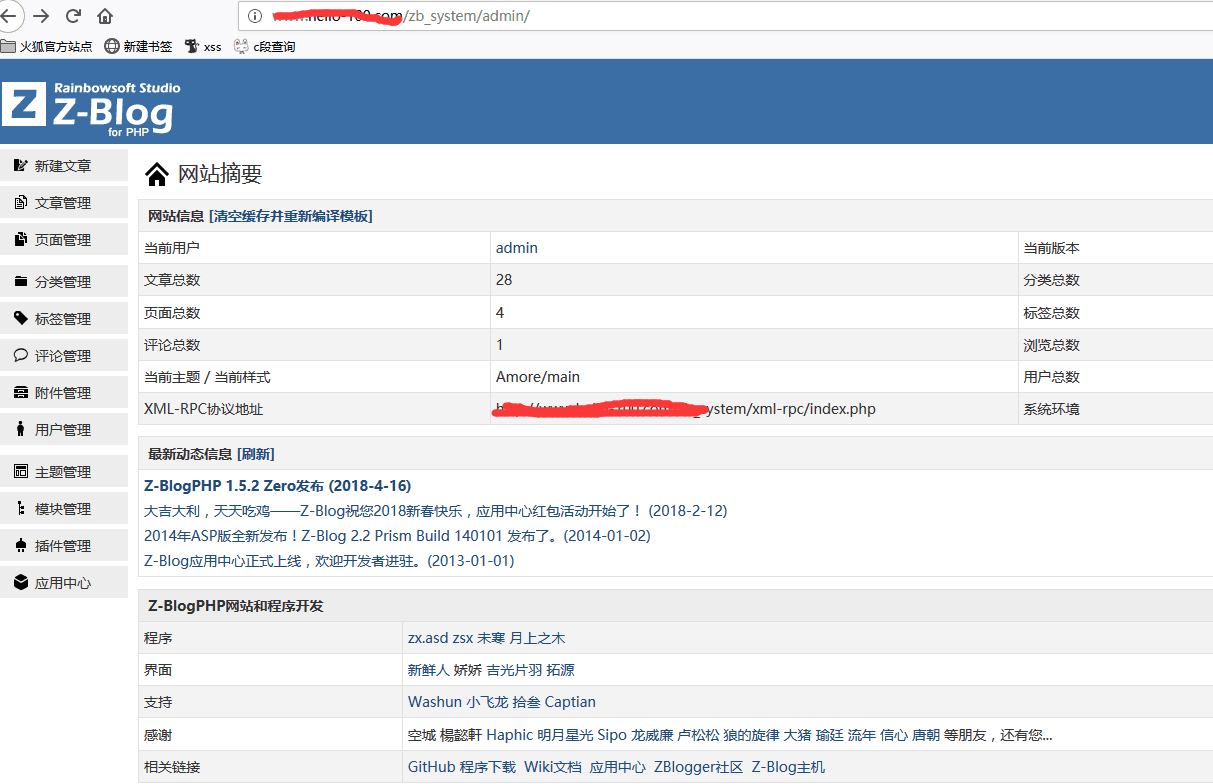Open the 程序下载 related link
This screenshot has width=1213, height=784.
tap(488, 767)
